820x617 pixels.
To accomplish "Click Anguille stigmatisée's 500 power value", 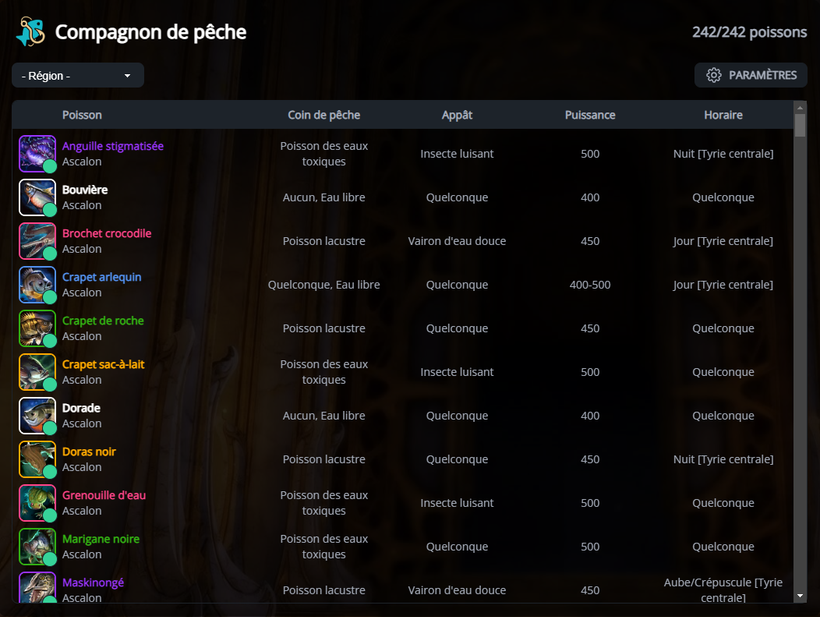I will tap(590, 154).
